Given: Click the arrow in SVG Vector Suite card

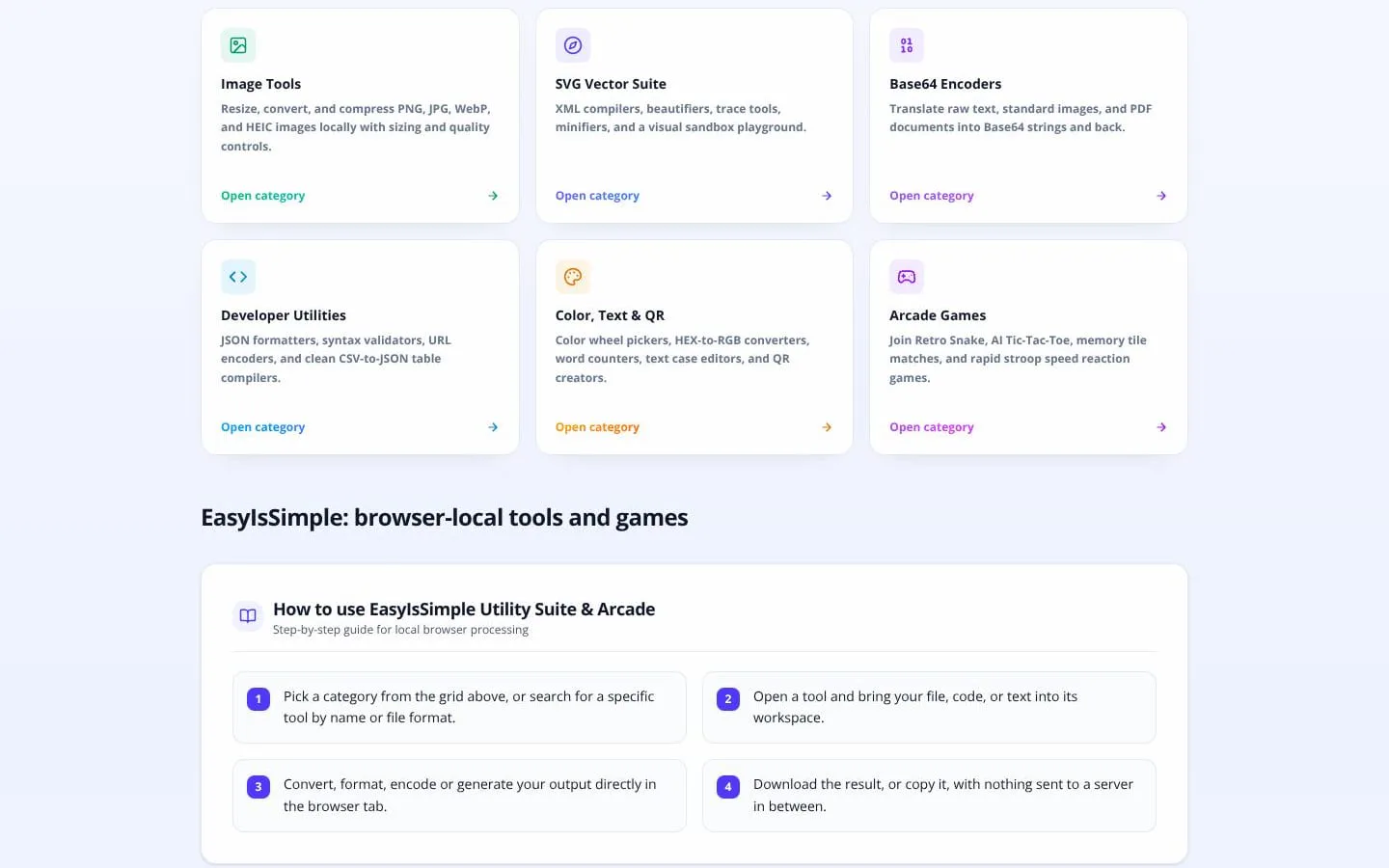Looking at the screenshot, I should (x=827, y=196).
